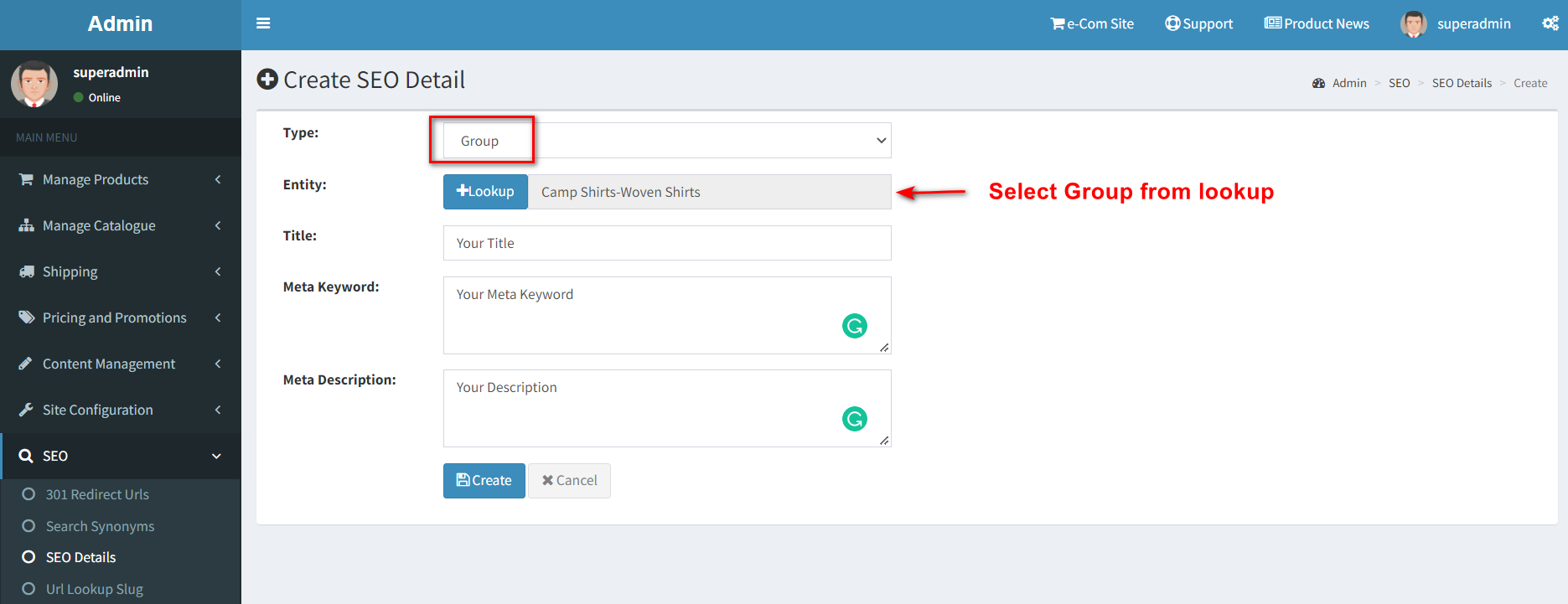Click the Content Management pencil icon
1568x604 pixels.
(26, 364)
